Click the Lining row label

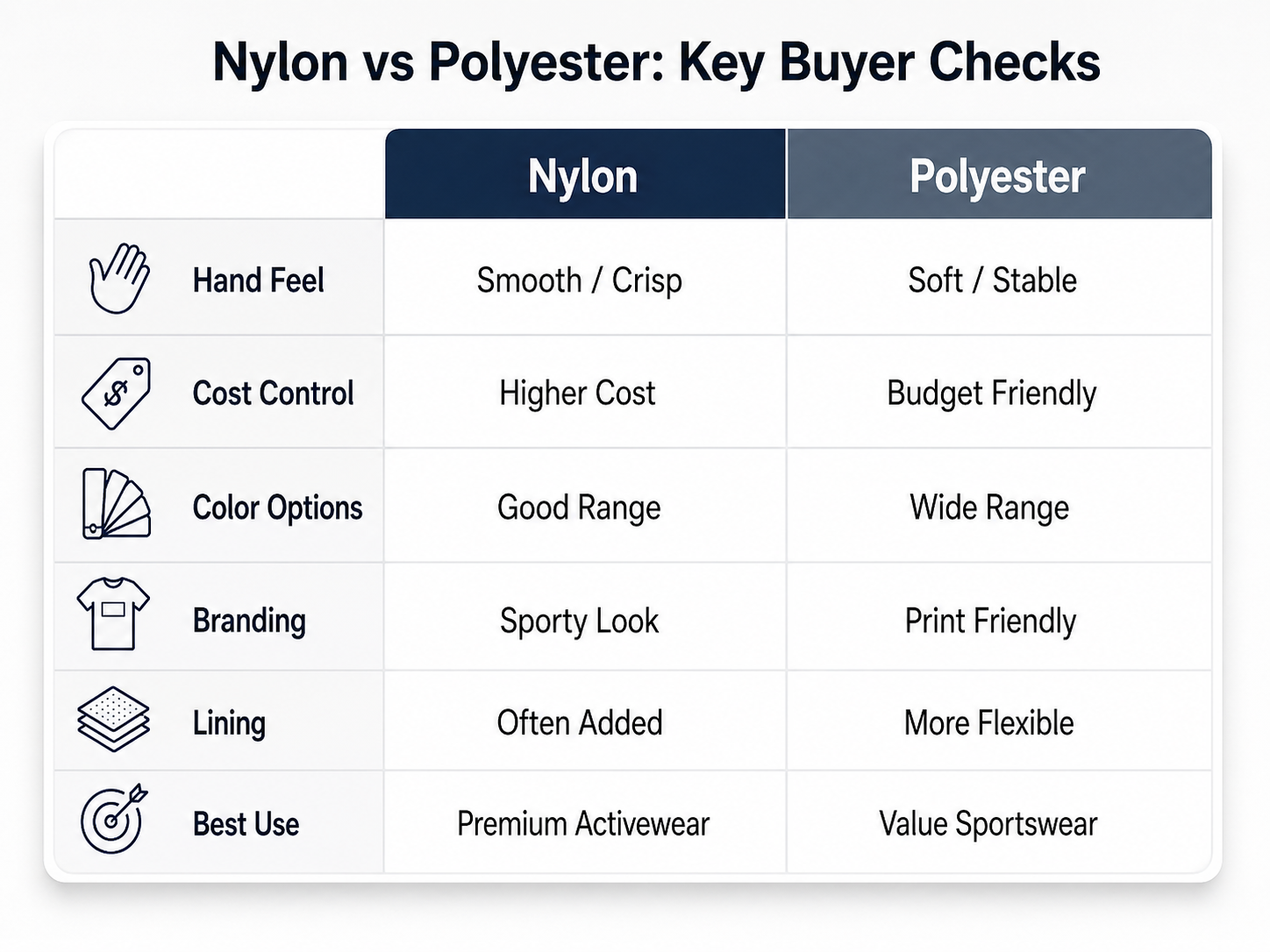229,723
